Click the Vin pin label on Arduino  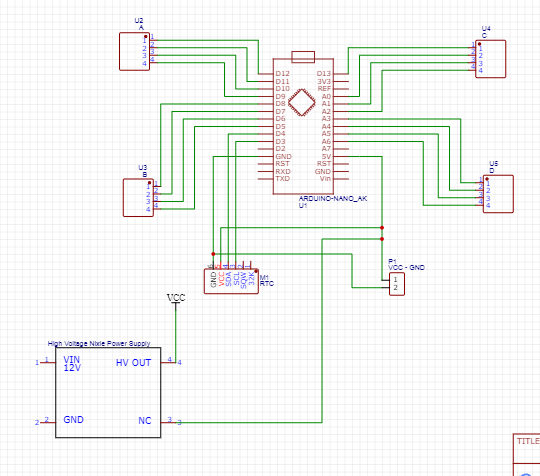[325, 179]
